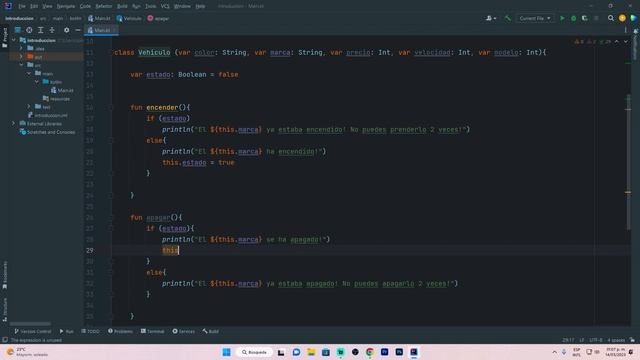Screen dimensions: 640x360
Task: Expand the out folder node
Action: [21, 56]
